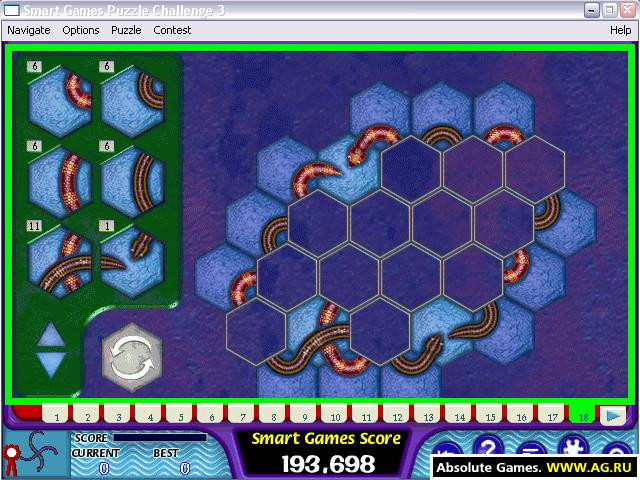Pick the red curved snake tile labeled 6

[x=60, y=102]
